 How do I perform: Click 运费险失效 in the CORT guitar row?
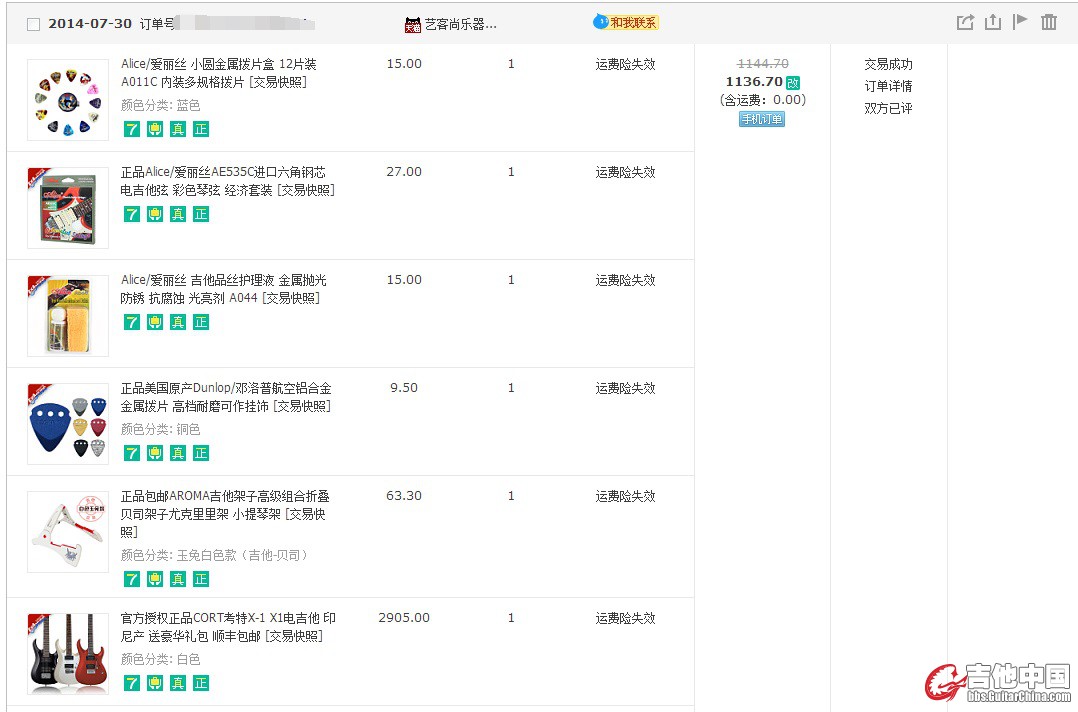click(x=626, y=618)
